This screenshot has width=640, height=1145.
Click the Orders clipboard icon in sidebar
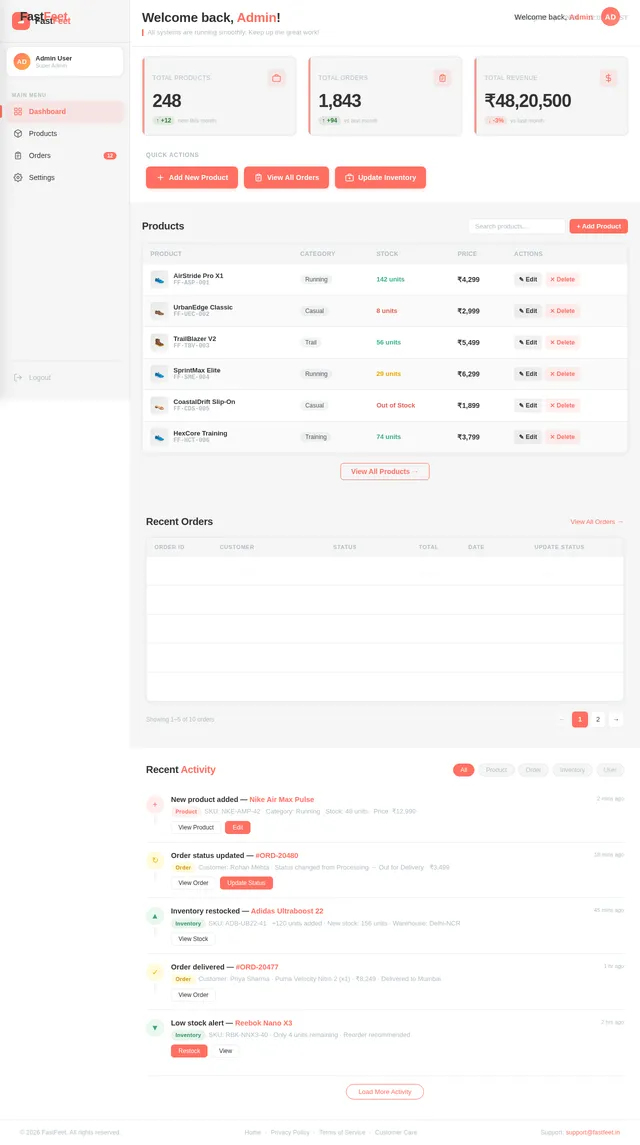click(x=18, y=156)
